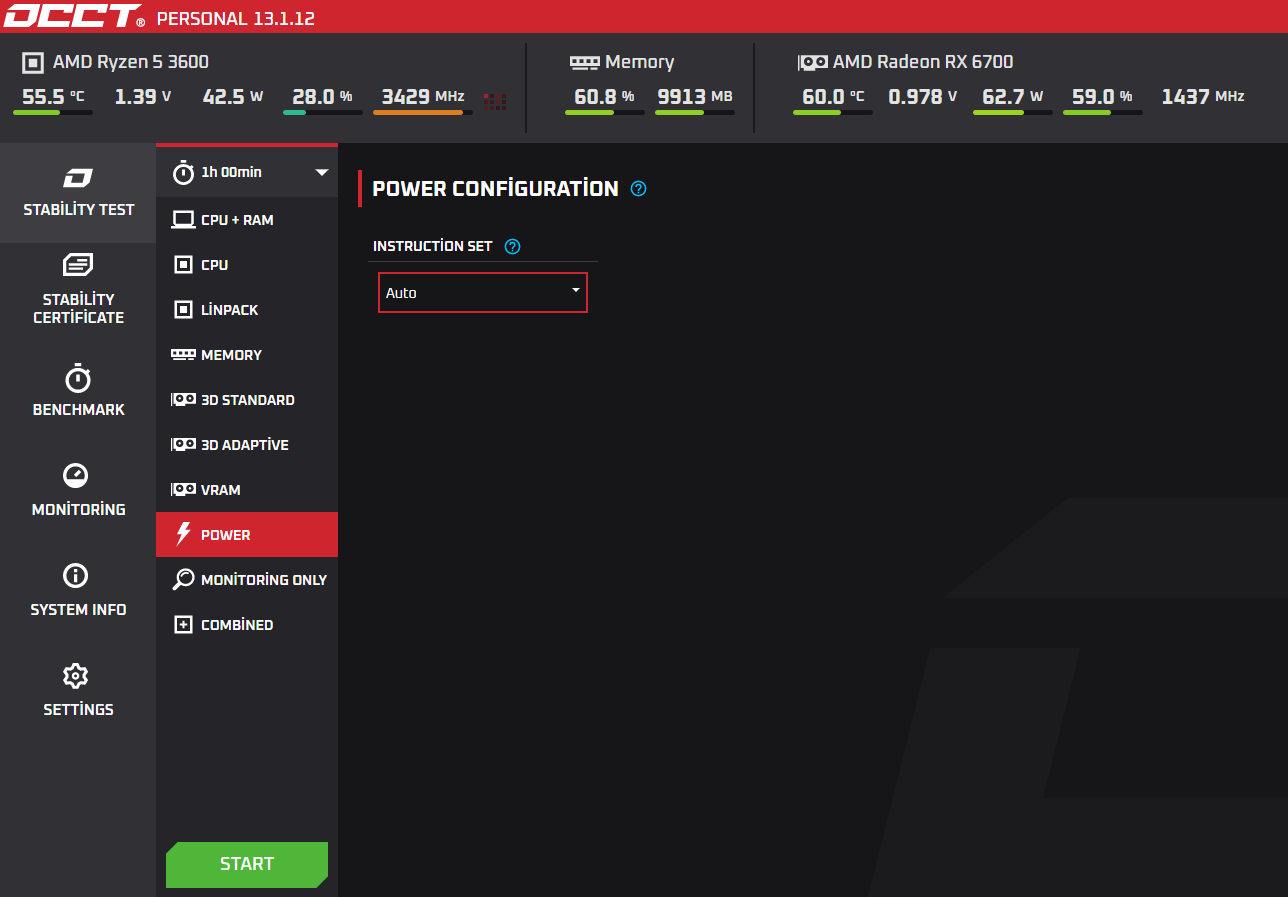Go to the Benchmark label
This screenshot has width=1288, height=897.
(79, 410)
